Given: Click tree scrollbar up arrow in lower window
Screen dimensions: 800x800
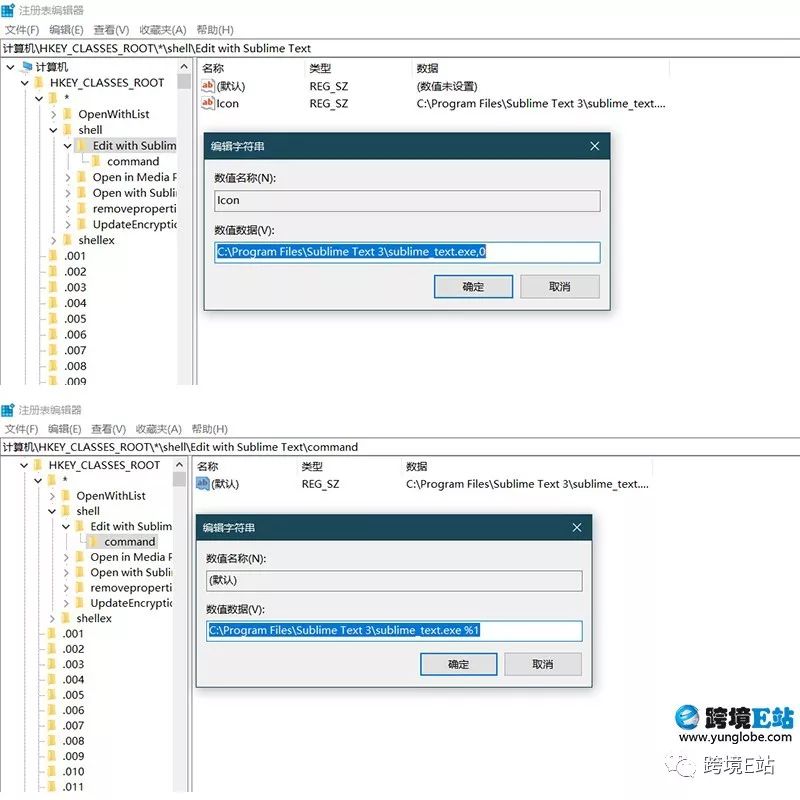Looking at the screenshot, I should [x=179, y=465].
